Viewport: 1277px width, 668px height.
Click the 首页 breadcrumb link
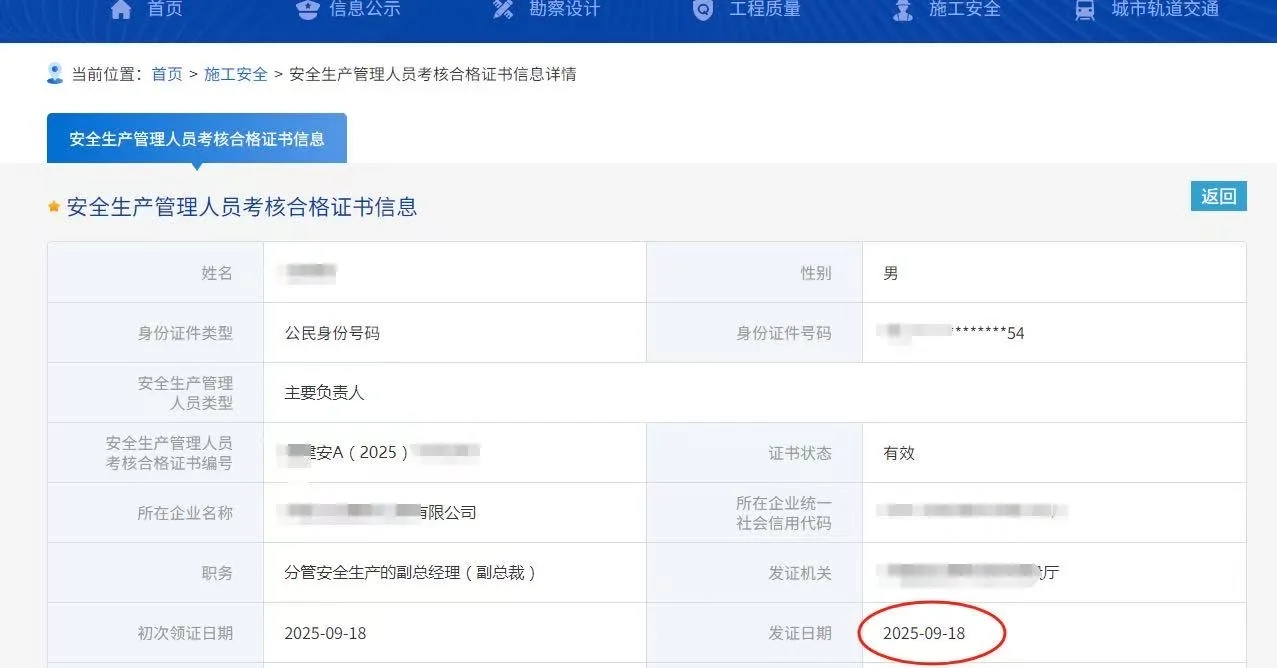[167, 74]
